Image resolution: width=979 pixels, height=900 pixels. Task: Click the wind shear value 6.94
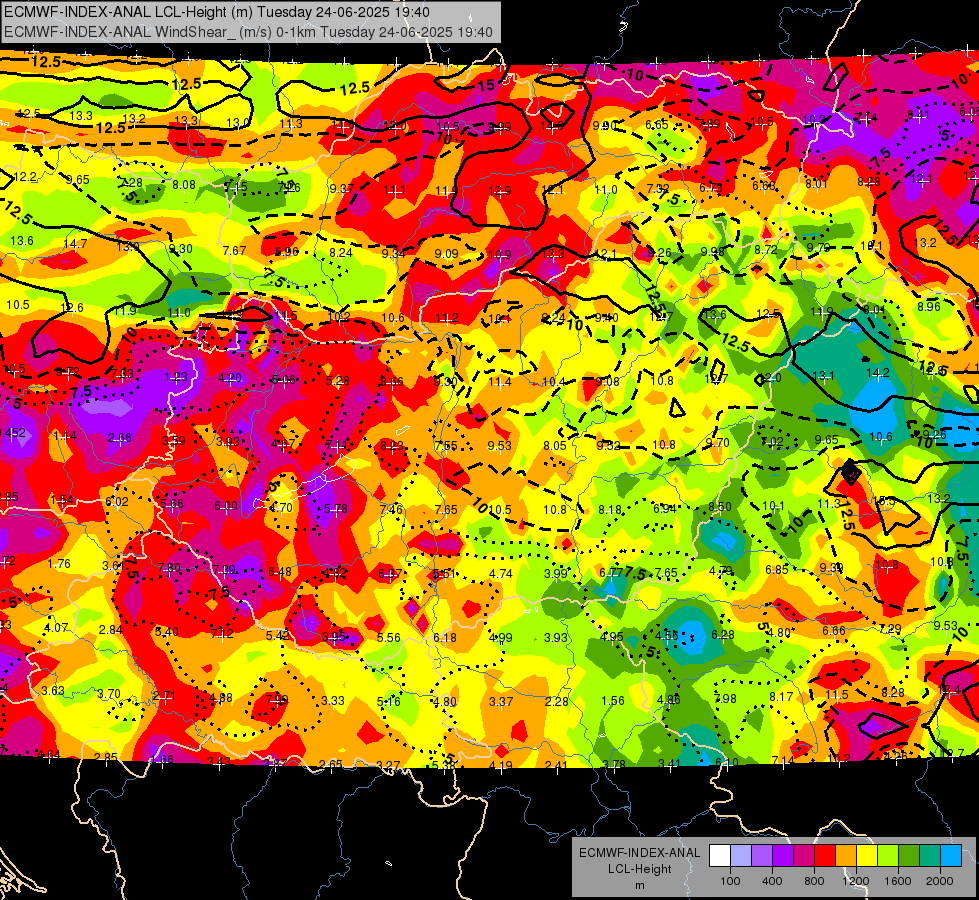[664, 508]
